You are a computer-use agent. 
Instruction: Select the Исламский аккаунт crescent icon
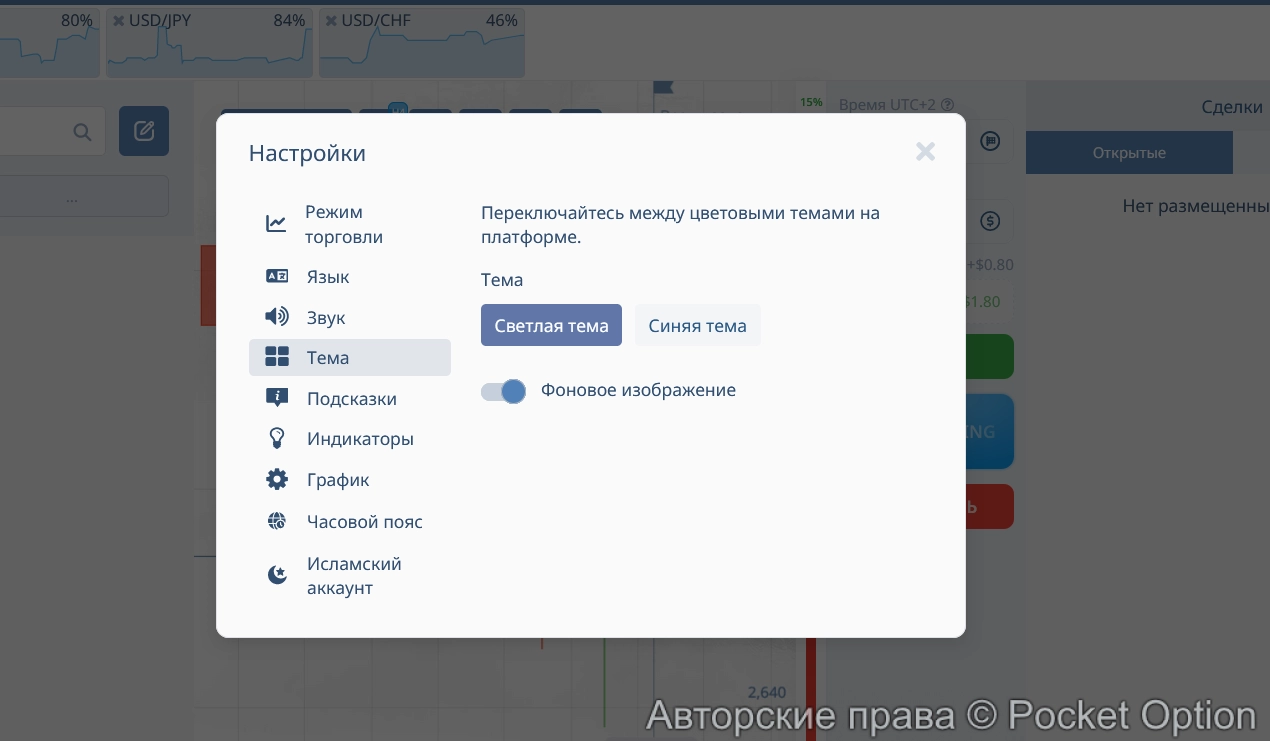pos(277,574)
